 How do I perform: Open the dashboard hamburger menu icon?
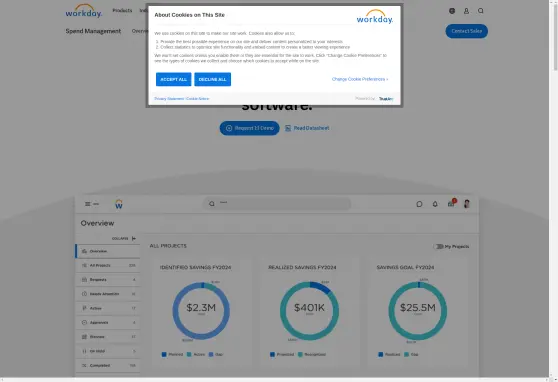pos(88,204)
